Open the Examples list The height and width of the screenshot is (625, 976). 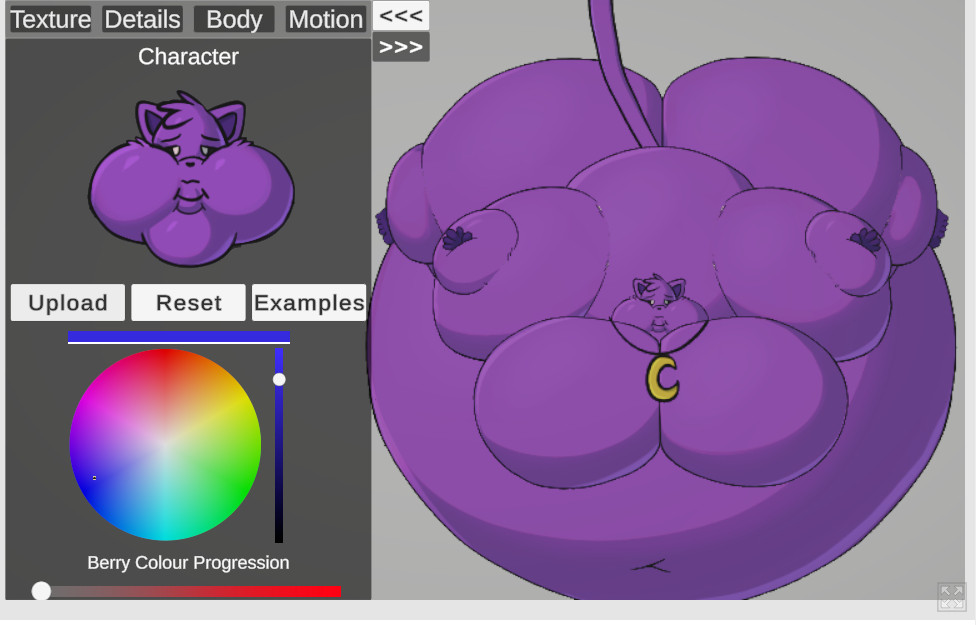coord(309,303)
